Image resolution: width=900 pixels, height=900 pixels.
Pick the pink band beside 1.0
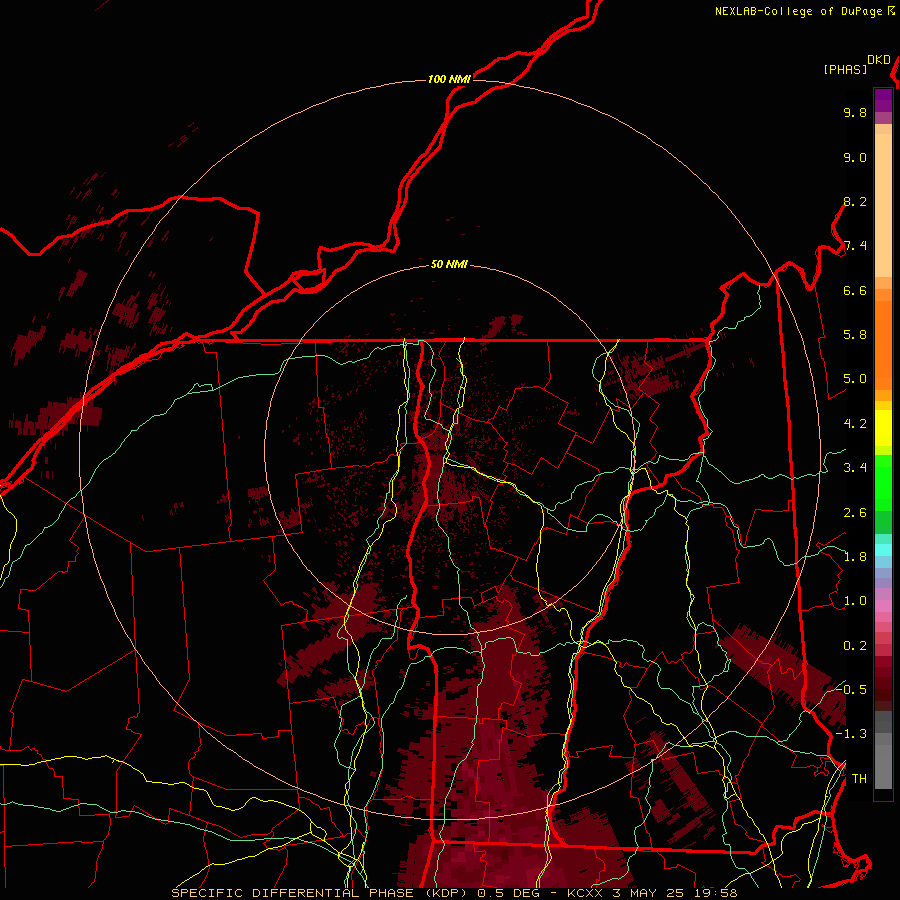pos(883,606)
